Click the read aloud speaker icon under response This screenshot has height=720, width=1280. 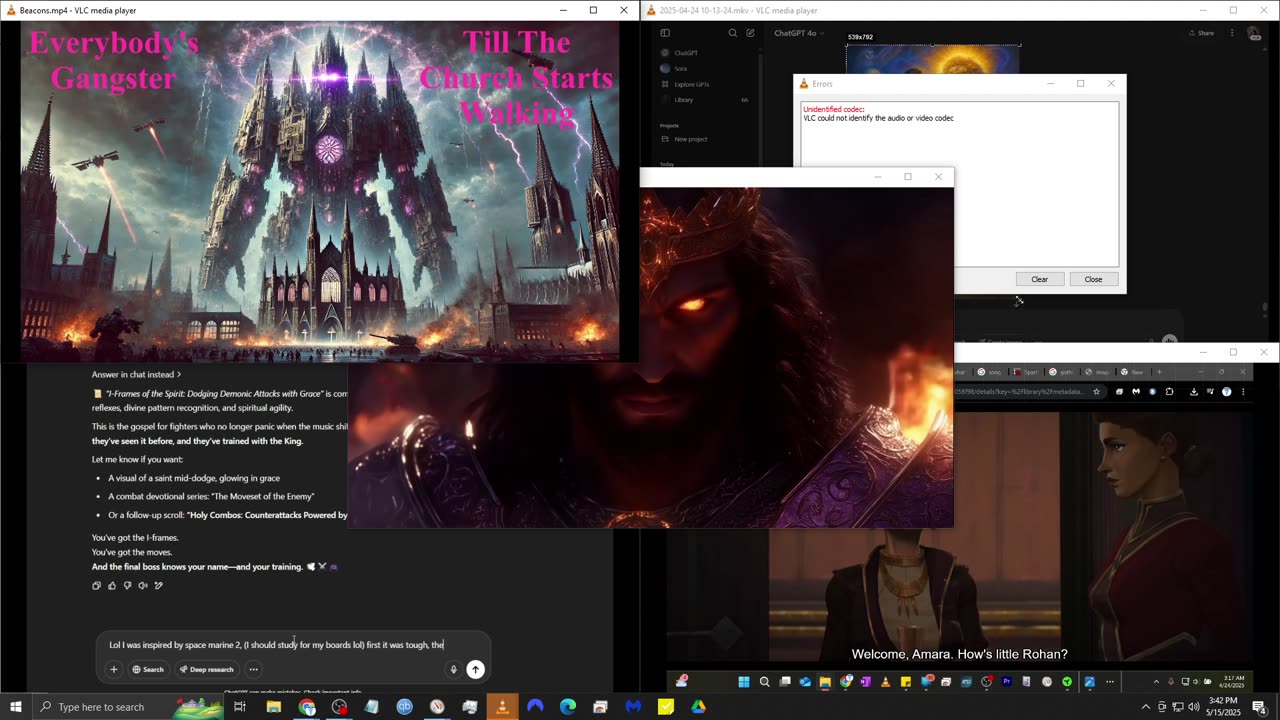coord(143,586)
